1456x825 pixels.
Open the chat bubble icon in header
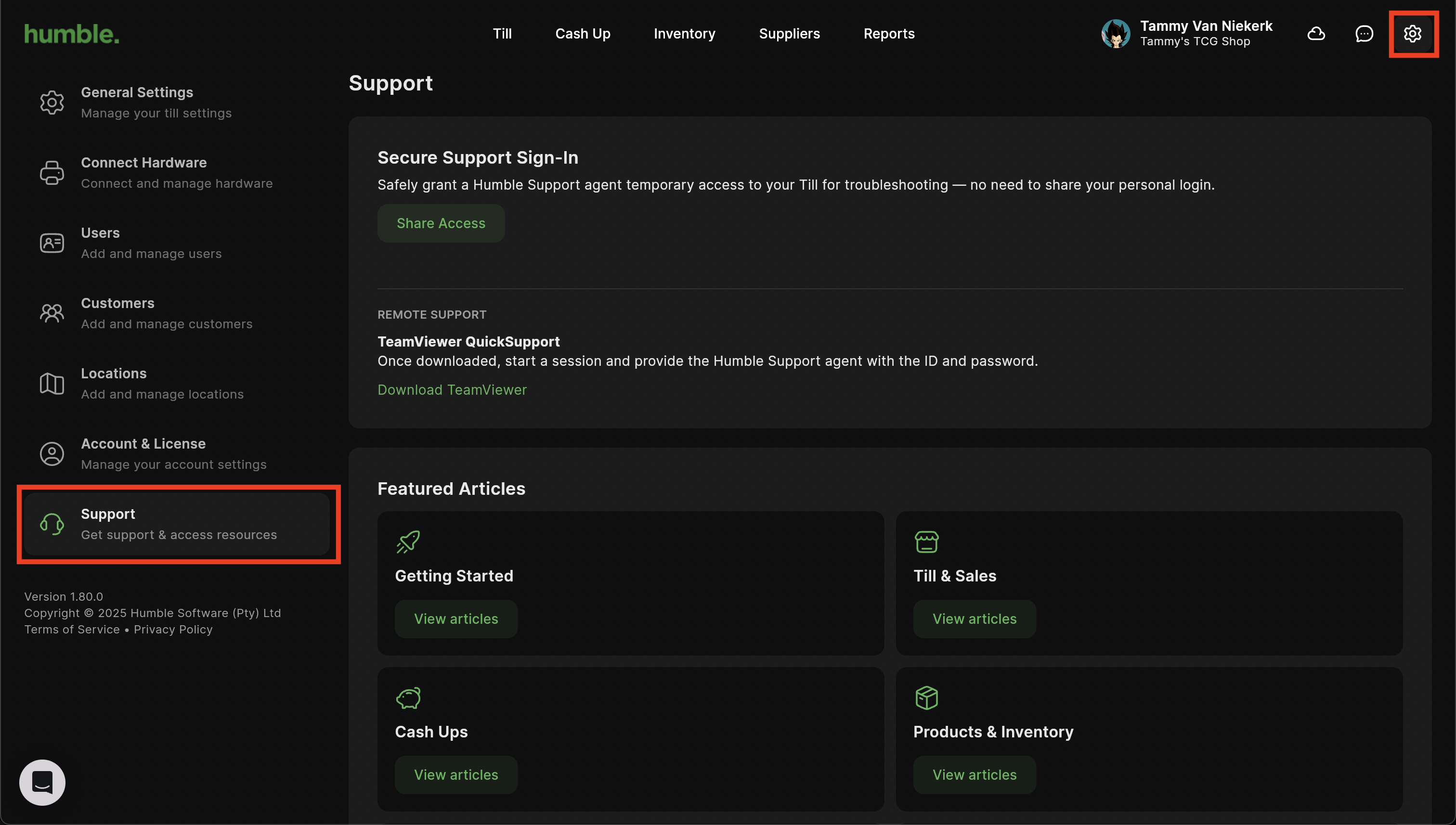pyautogui.click(x=1364, y=34)
